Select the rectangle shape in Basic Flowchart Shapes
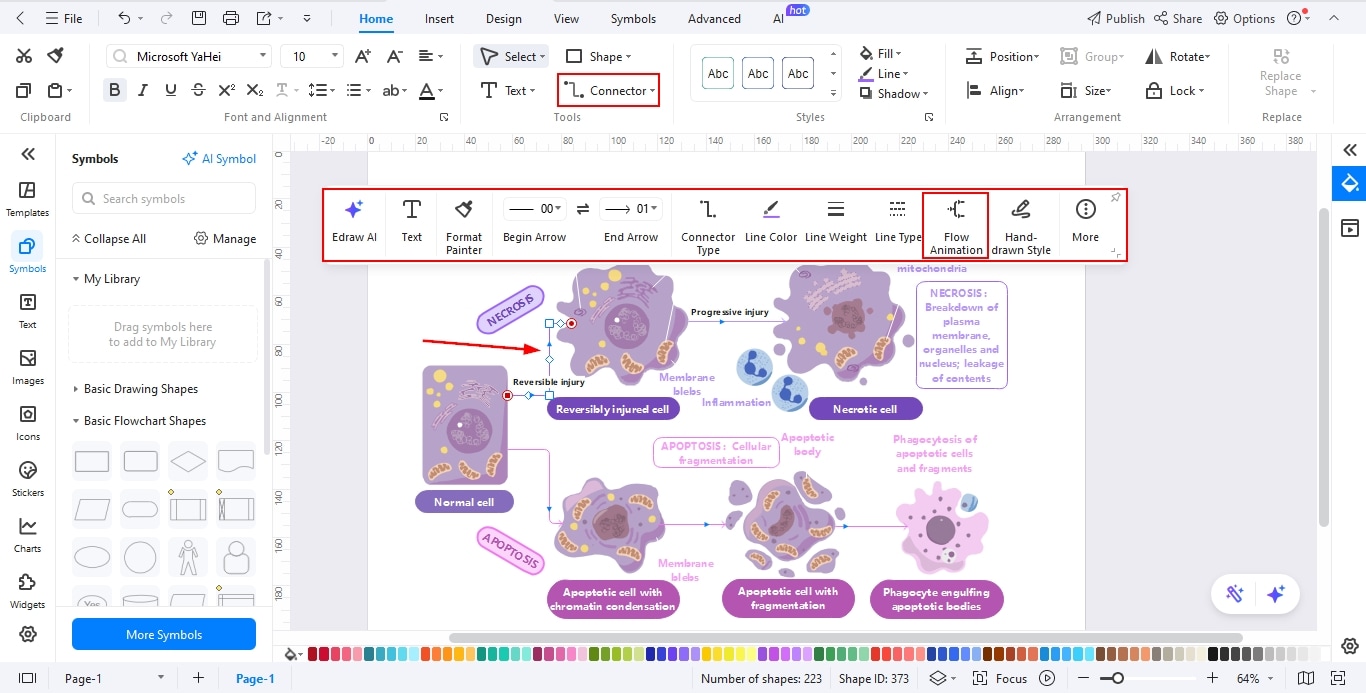The image size is (1366, 693). pyautogui.click(x=92, y=462)
